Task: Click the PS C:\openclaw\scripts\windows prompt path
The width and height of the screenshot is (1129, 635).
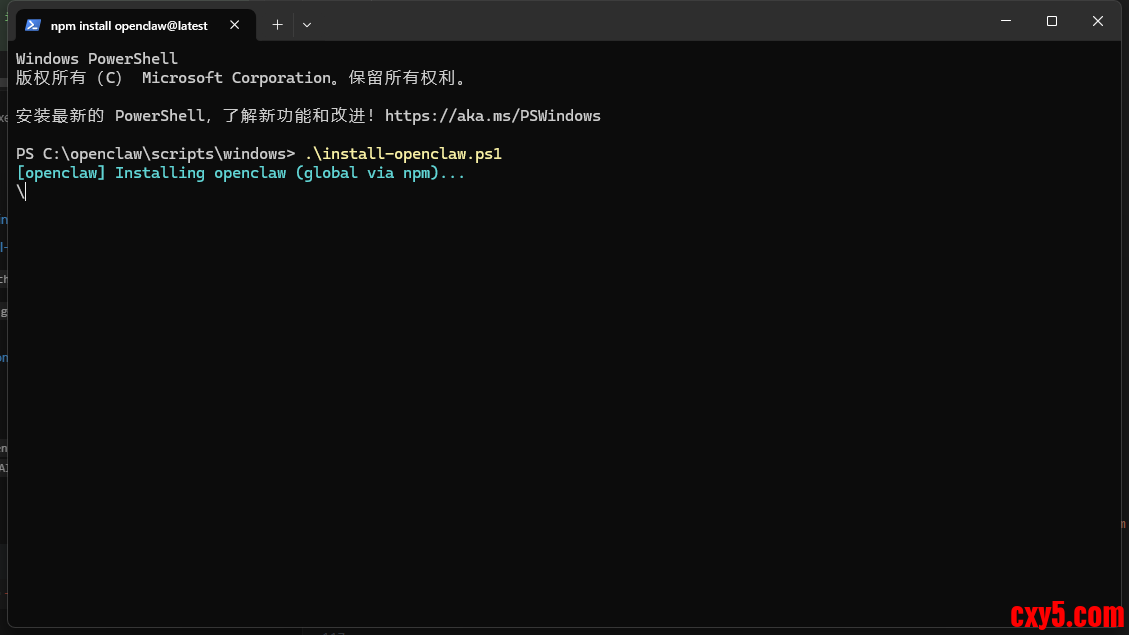Action: tap(155, 154)
